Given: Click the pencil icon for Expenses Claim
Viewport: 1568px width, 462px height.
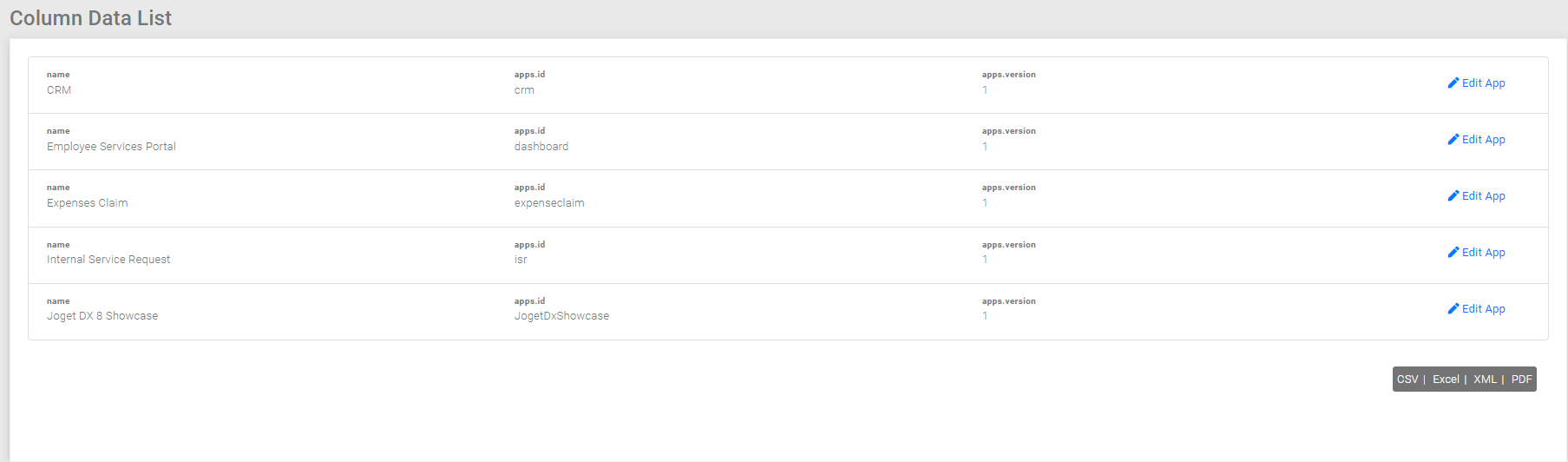Looking at the screenshot, I should [1453, 196].
